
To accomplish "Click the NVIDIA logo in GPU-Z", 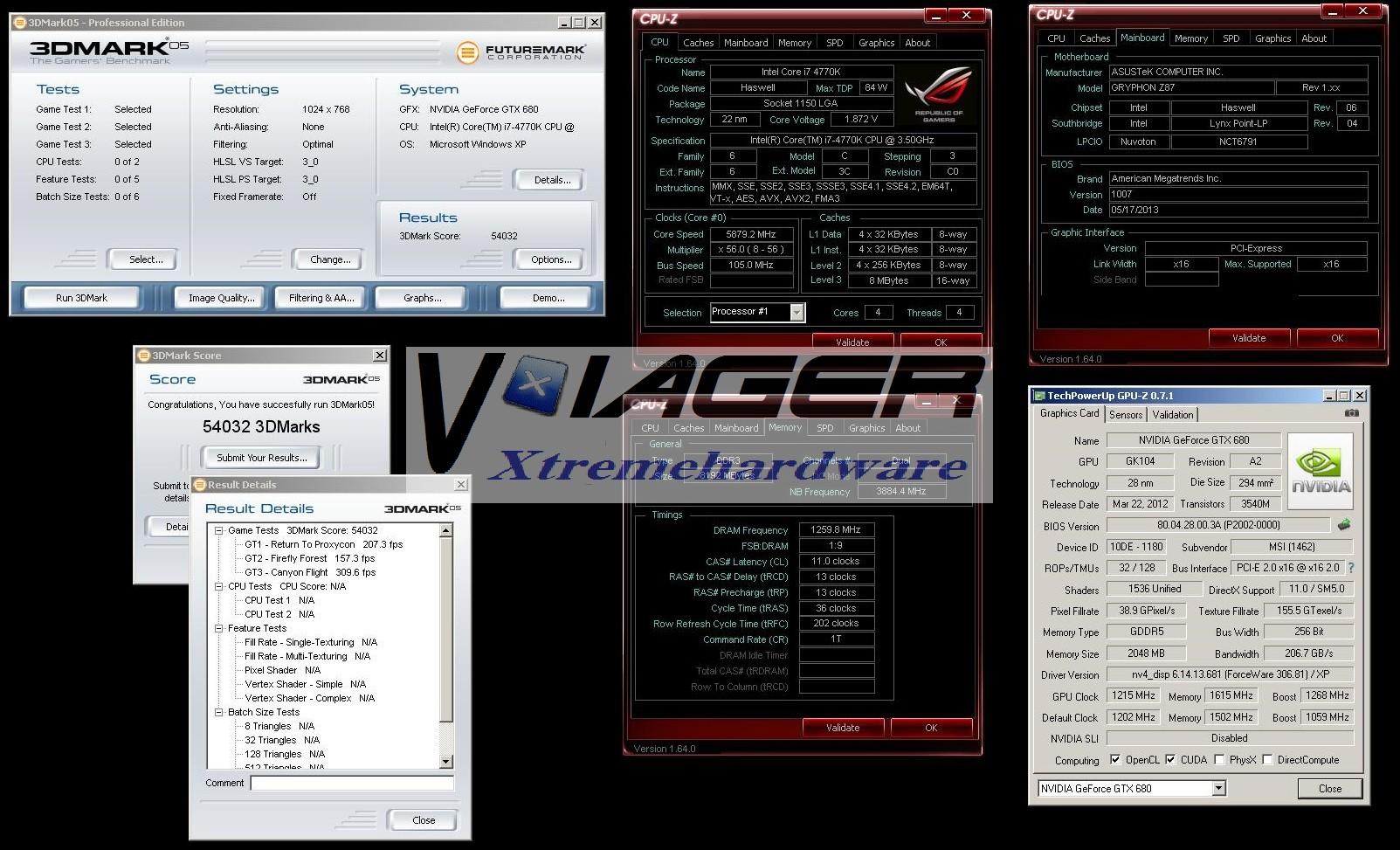I will (1321, 472).
